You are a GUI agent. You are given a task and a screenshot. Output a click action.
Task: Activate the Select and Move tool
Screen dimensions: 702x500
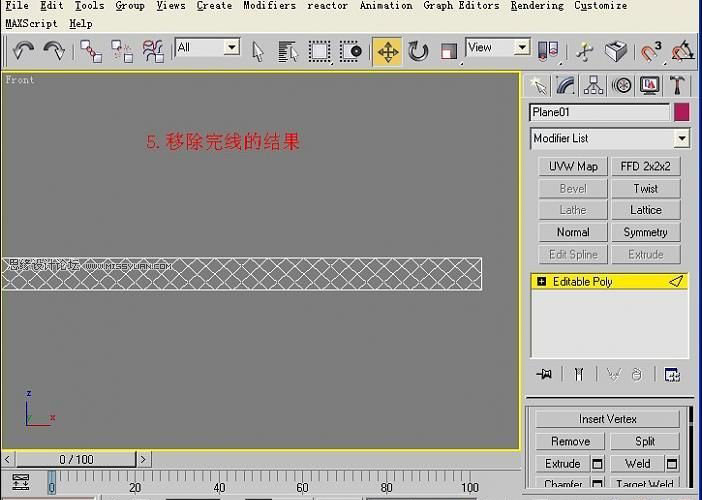tap(387, 51)
